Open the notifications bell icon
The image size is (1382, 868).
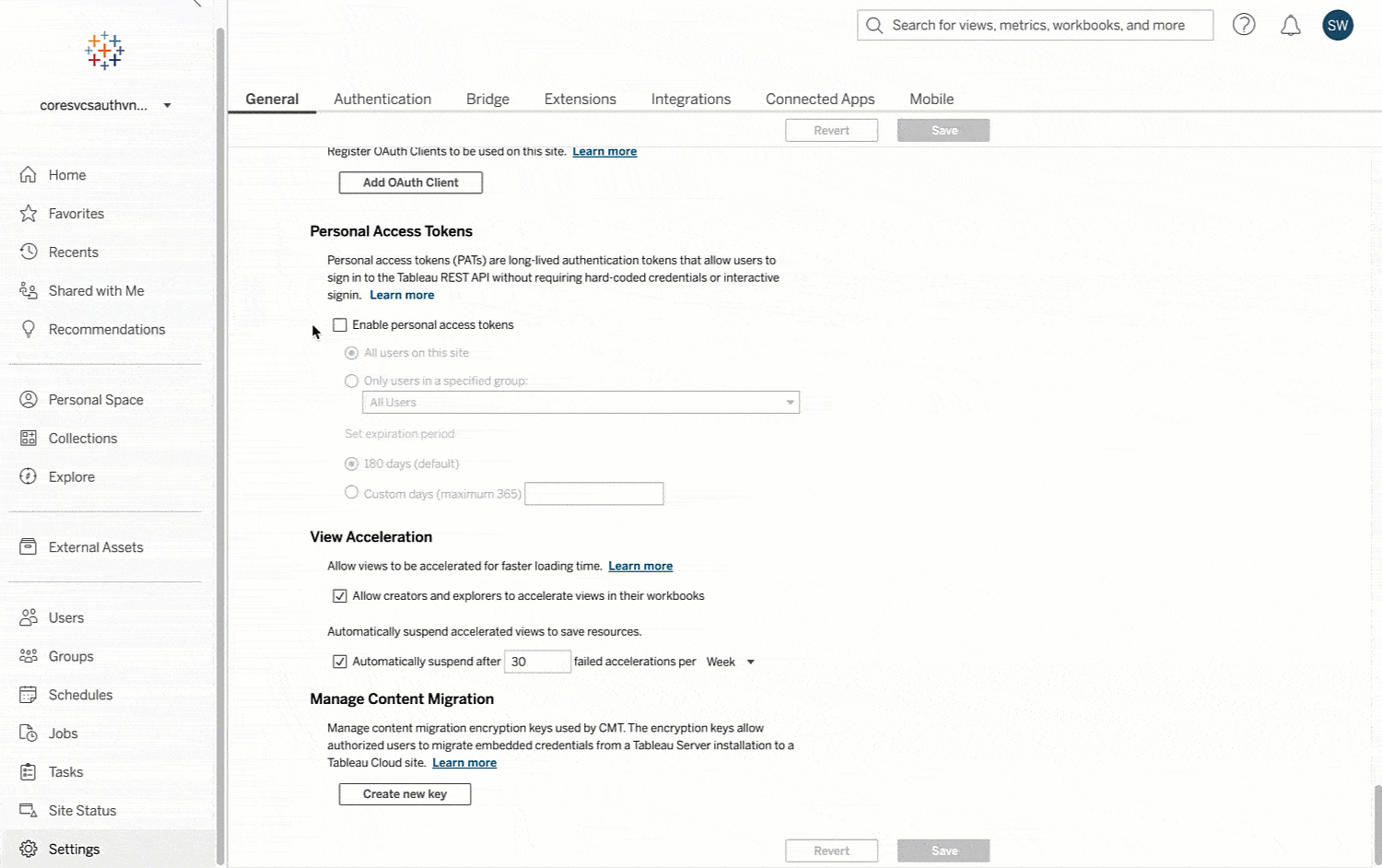click(x=1291, y=26)
